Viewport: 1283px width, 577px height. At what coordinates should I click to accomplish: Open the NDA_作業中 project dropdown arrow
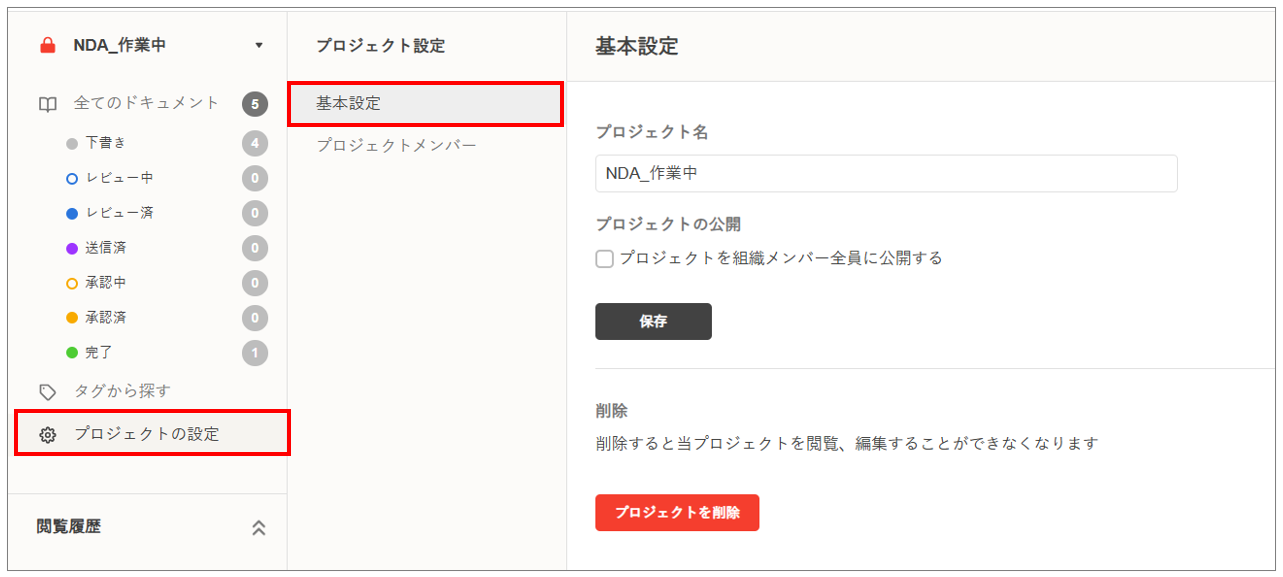[x=259, y=45]
